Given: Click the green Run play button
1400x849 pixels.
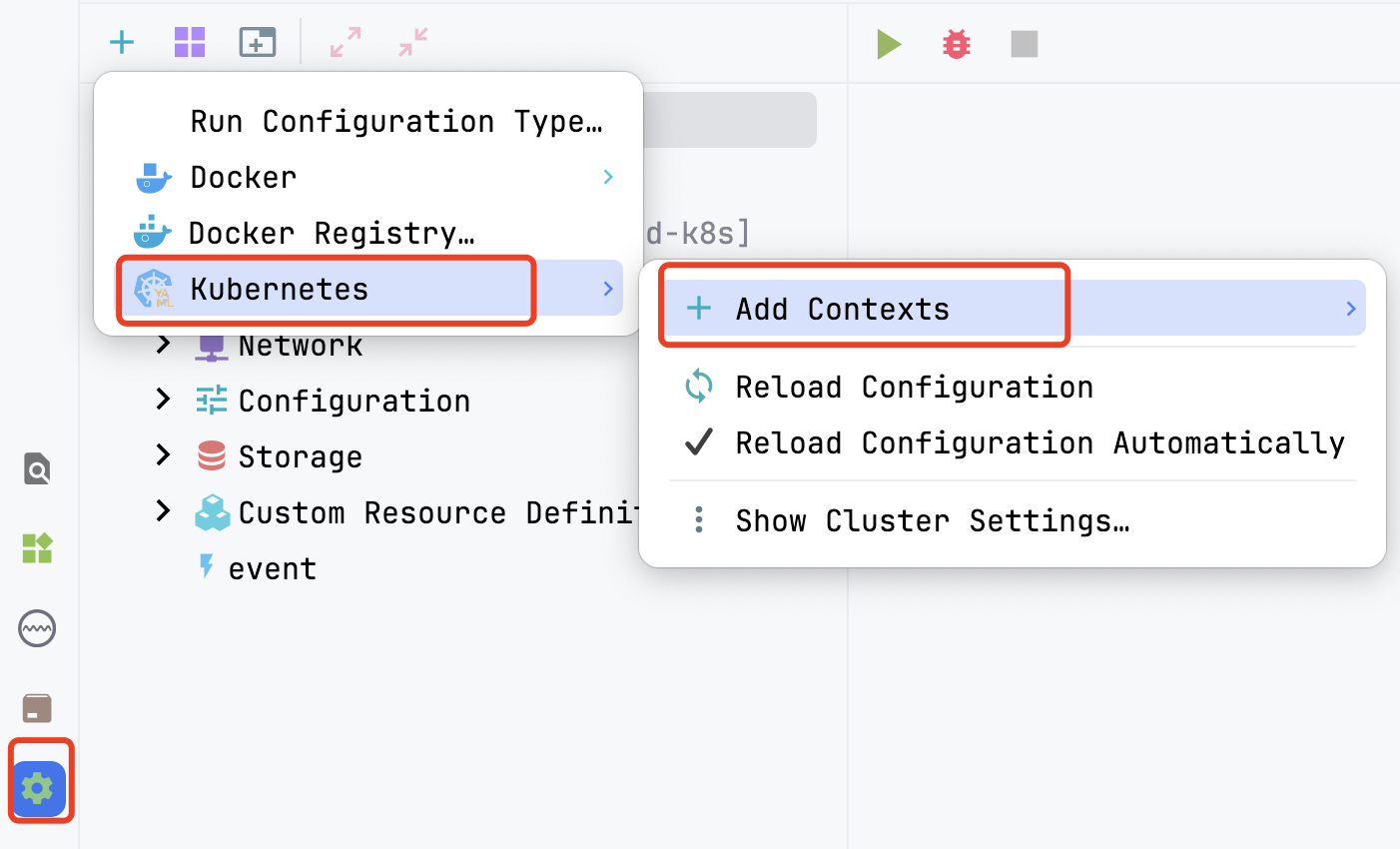Looking at the screenshot, I should click(889, 44).
